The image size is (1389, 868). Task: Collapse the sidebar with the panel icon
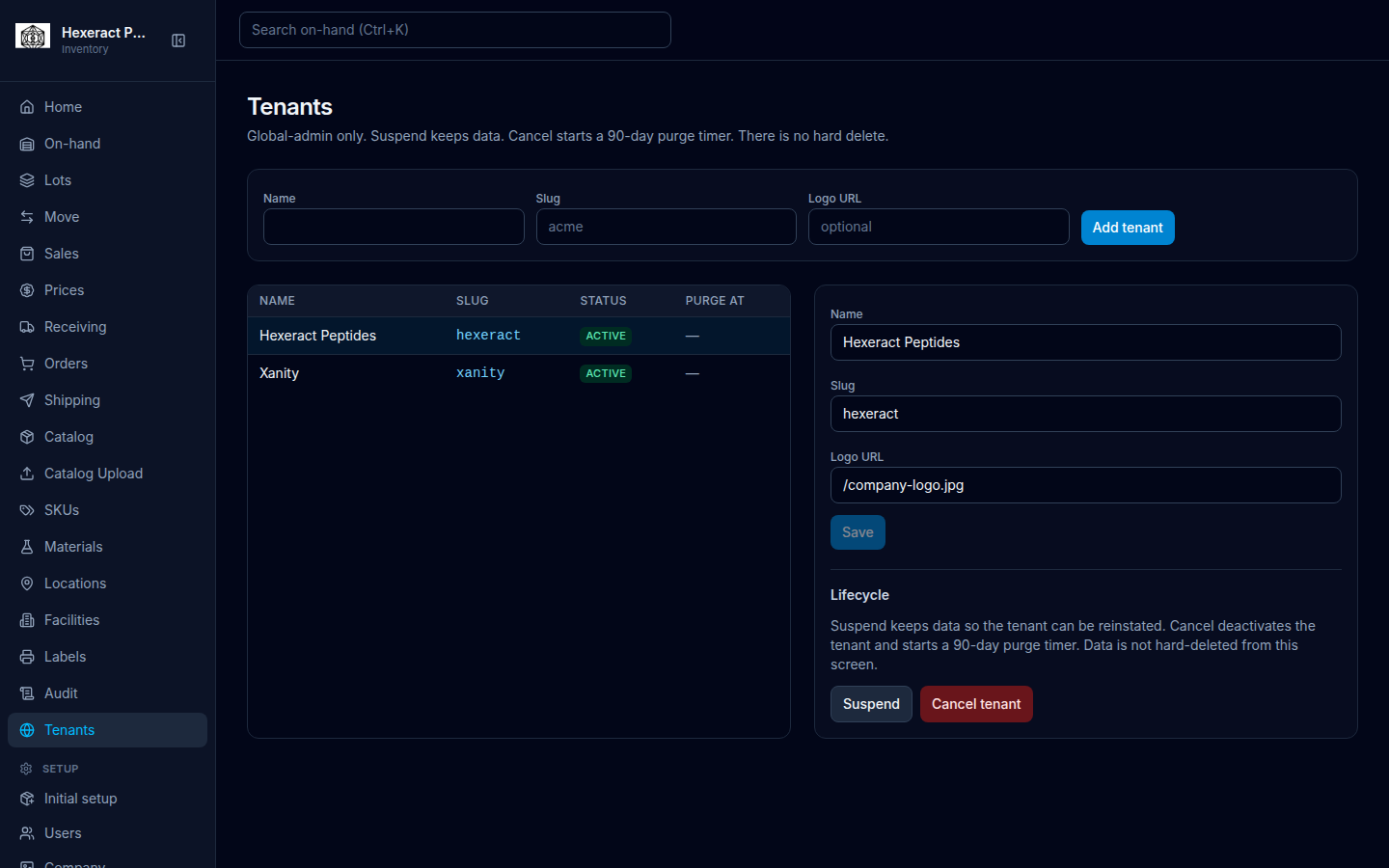(178, 41)
